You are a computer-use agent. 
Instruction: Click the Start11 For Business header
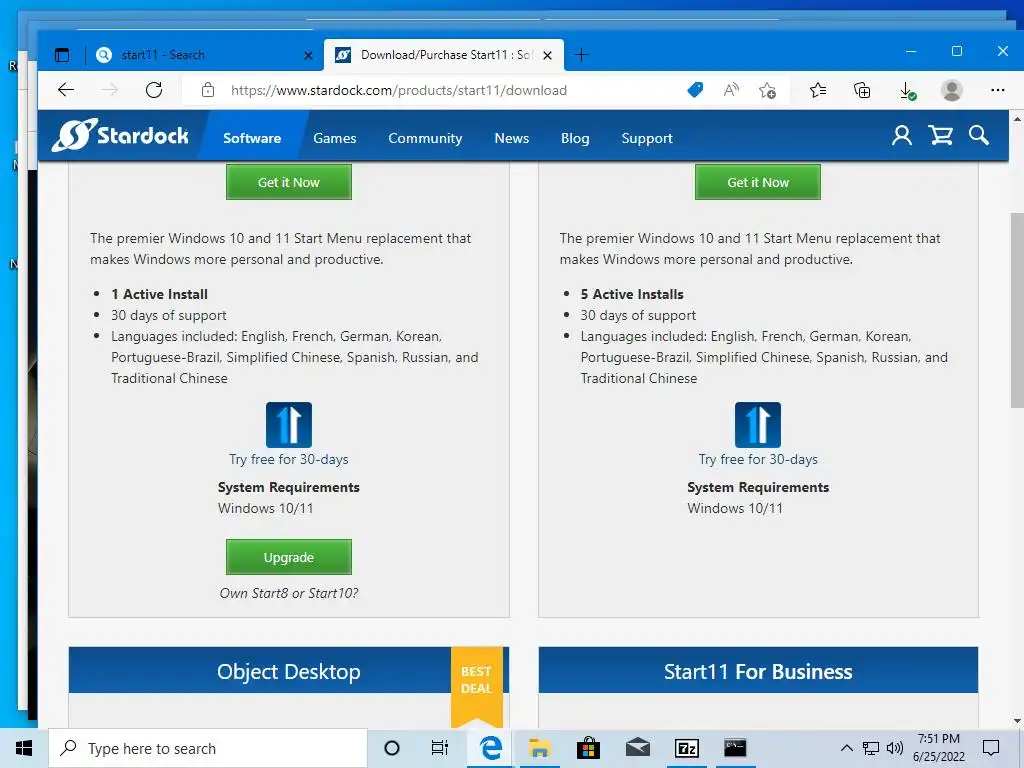pos(758,671)
